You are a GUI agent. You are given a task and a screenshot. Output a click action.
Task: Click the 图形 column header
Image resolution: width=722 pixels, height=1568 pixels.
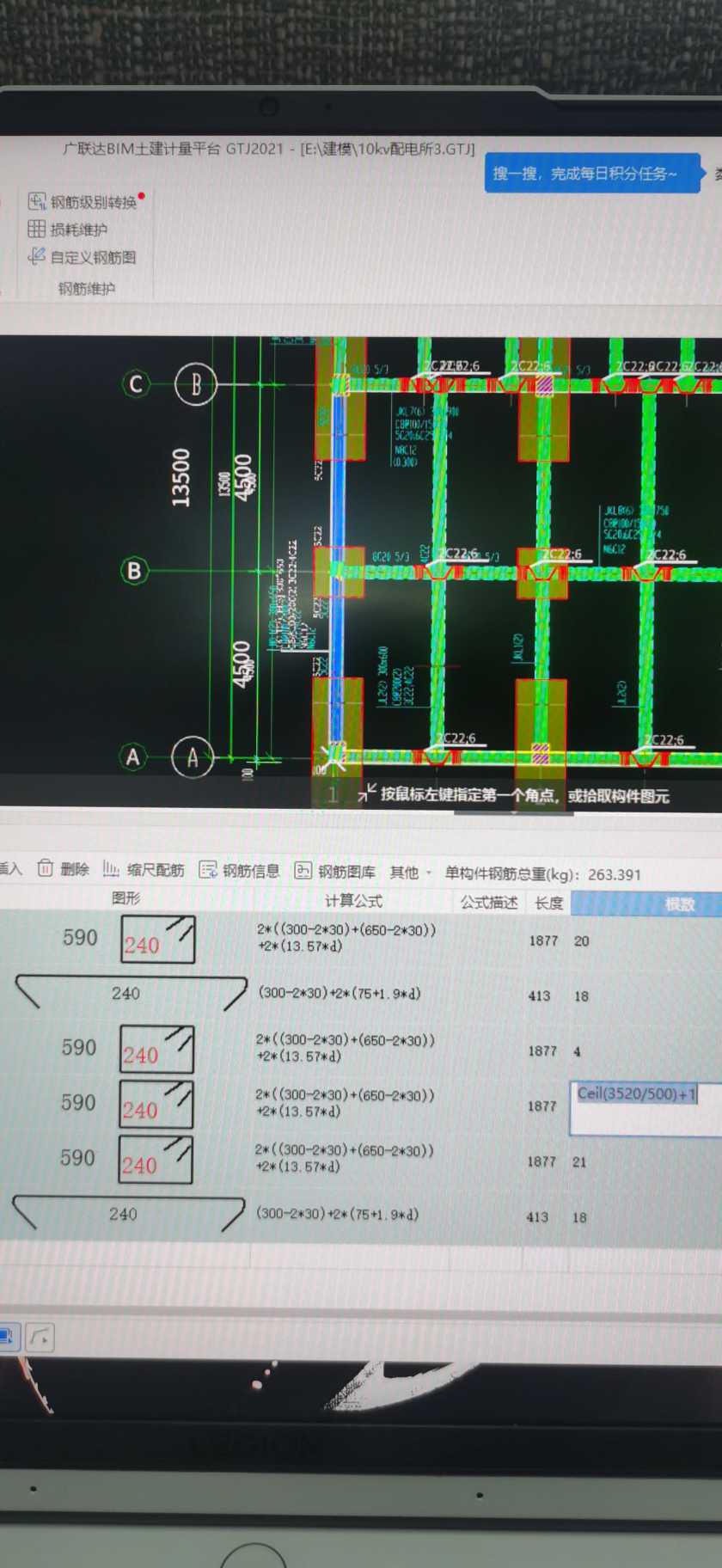(125, 897)
